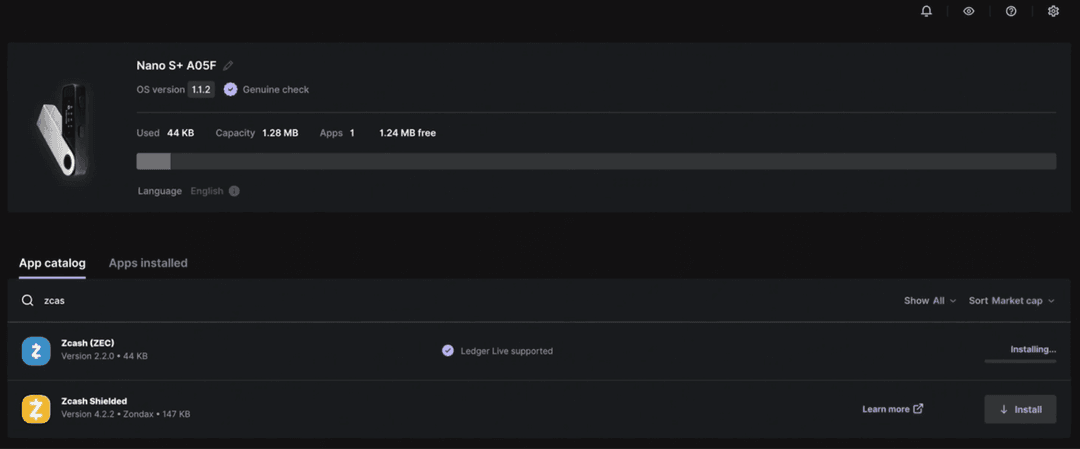
Task: Expand the Show All filter dropdown
Action: [x=929, y=300]
